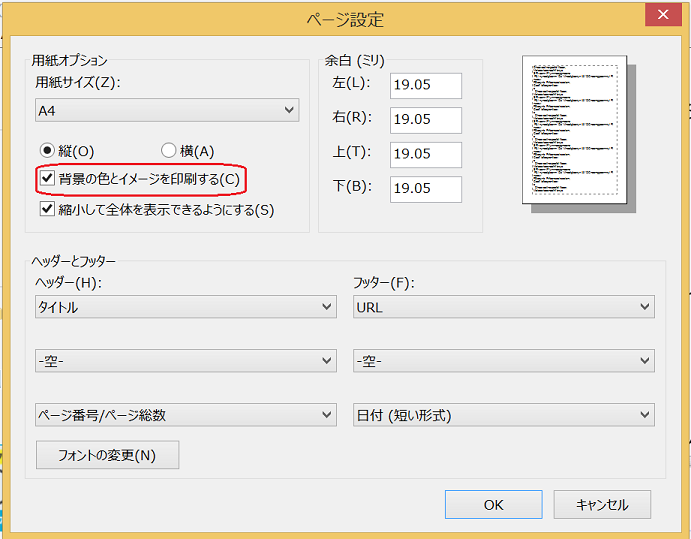This screenshot has width=691, height=539.
Task: Click the キャンセル button
Action: tap(602, 505)
